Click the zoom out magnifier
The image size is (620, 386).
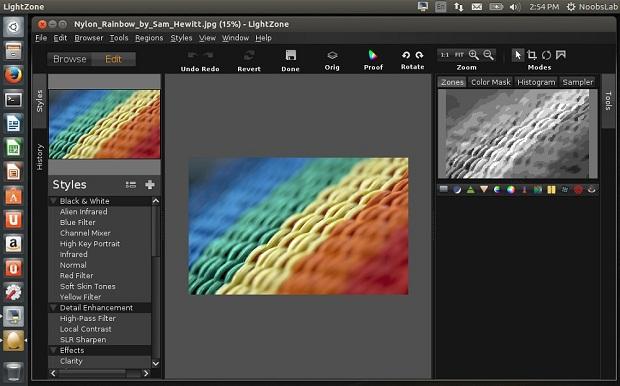coord(488,55)
